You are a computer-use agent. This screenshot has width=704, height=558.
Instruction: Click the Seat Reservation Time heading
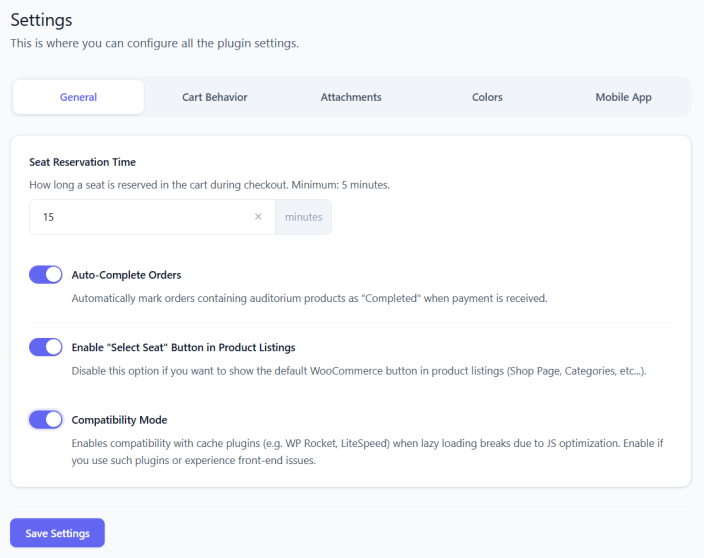82,162
